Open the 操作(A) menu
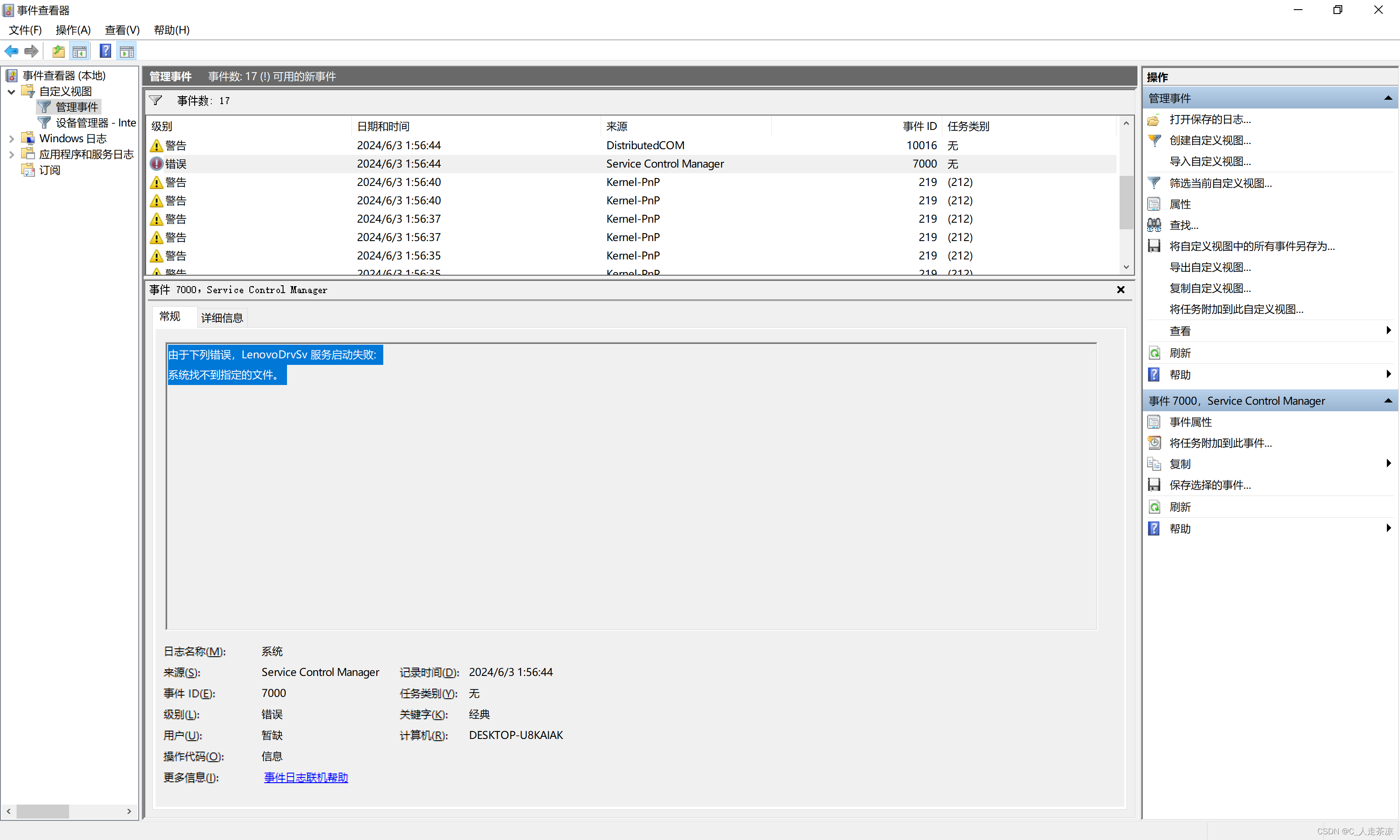1400x840 pixels. point(73,30)
